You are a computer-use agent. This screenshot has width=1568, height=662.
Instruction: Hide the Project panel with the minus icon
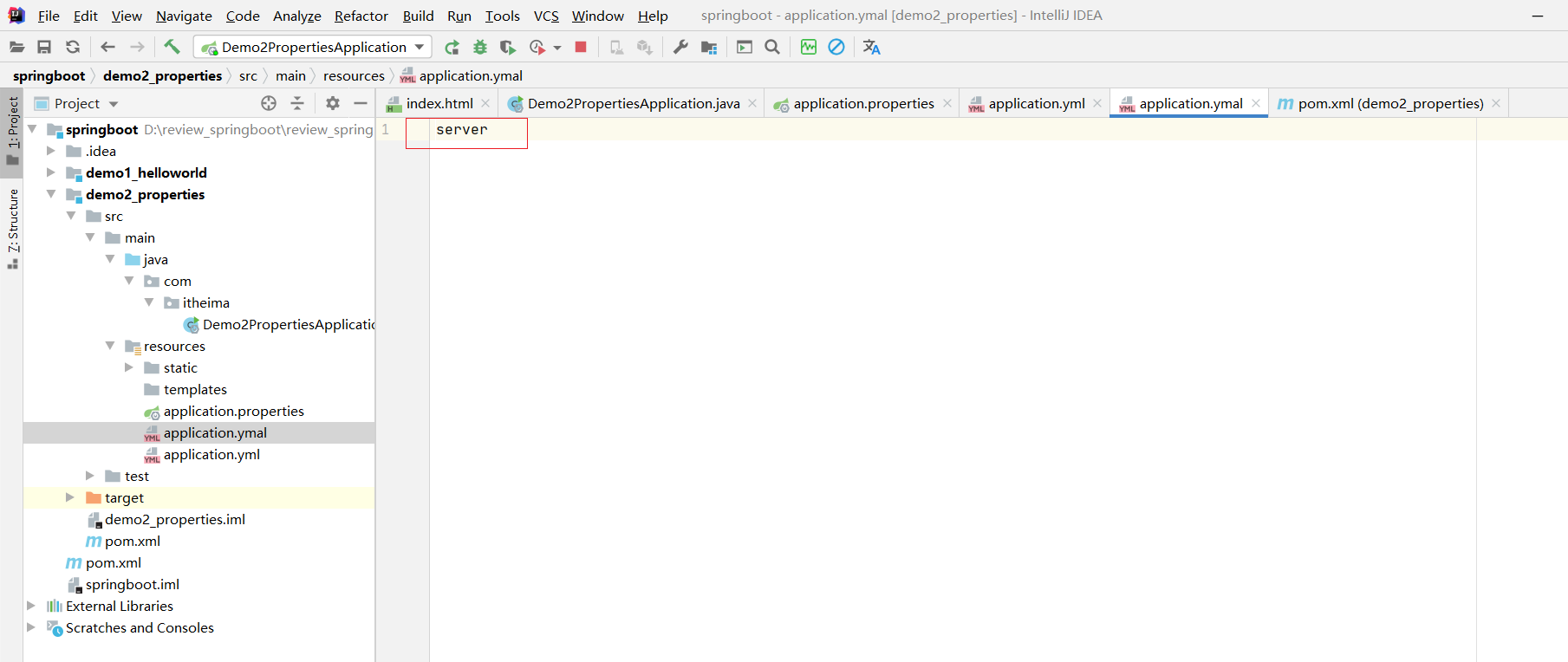[x=361, y=104]
